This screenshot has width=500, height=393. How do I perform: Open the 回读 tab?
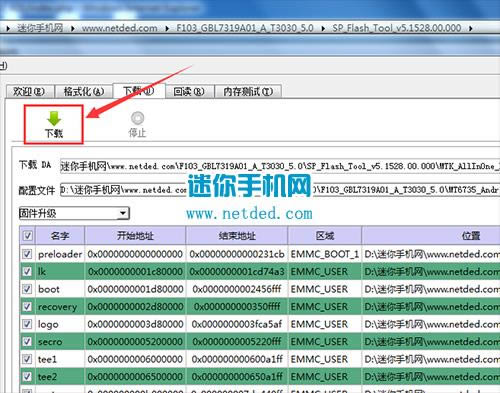[189, 91]
